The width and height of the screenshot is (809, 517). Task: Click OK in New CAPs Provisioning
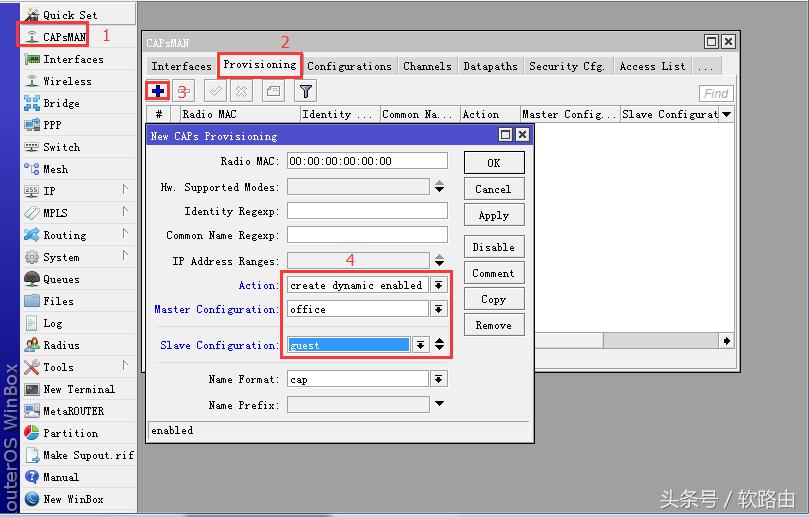[x=494, y=163]
